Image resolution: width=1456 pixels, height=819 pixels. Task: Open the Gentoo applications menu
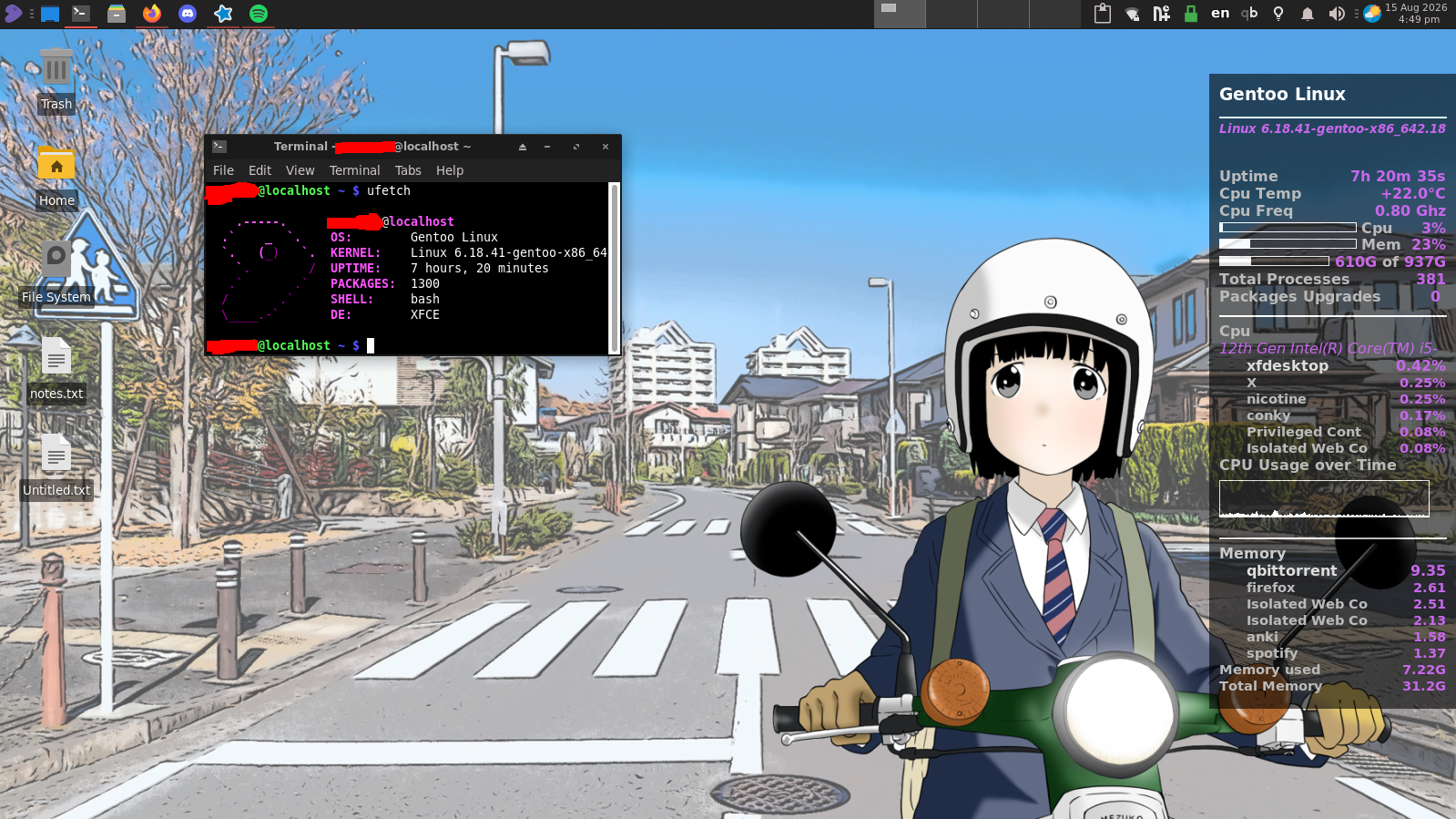coord(13,14)
